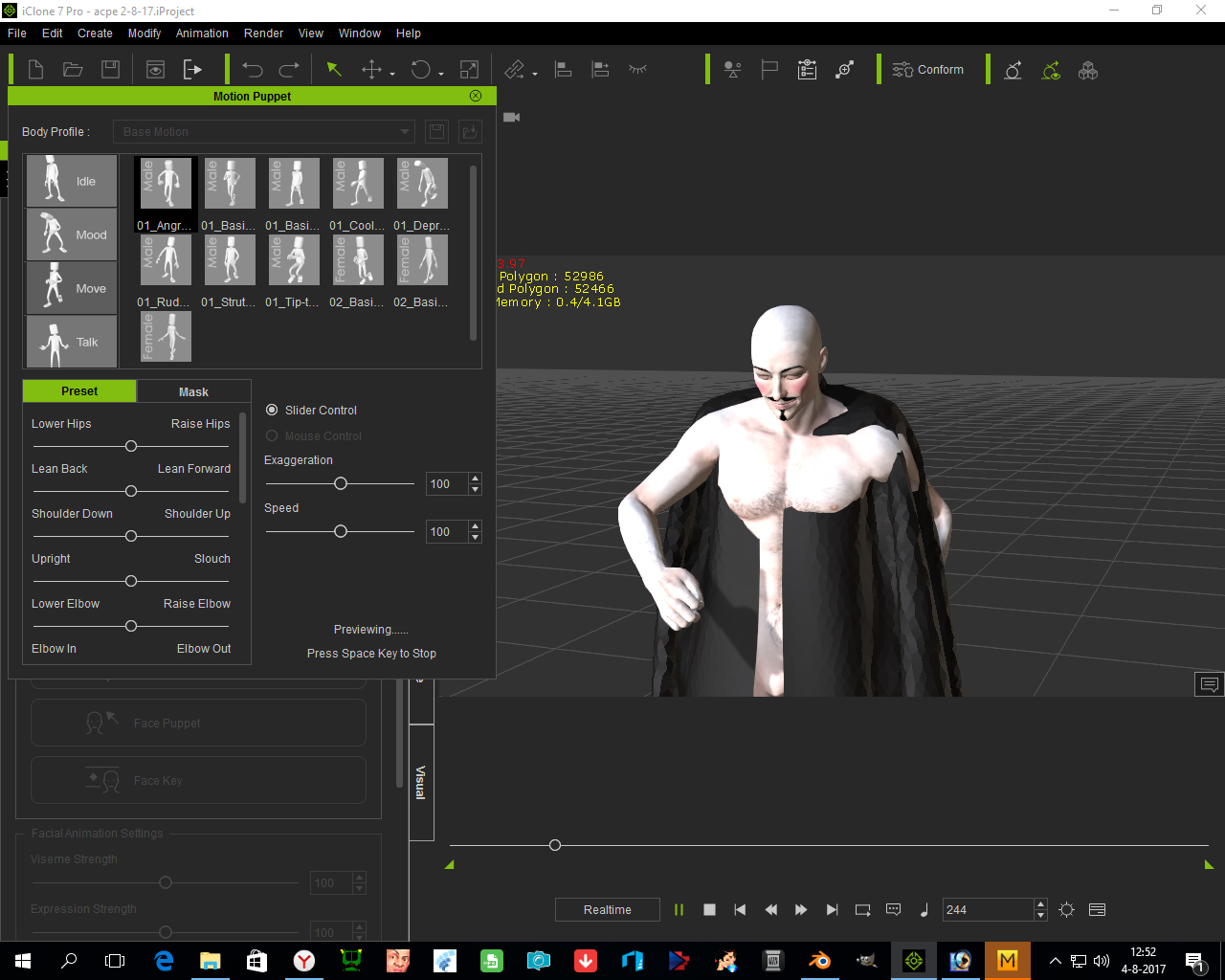Switch to the Preset tab
This screenshot has height=980, width=1225.
click(79, 390)
